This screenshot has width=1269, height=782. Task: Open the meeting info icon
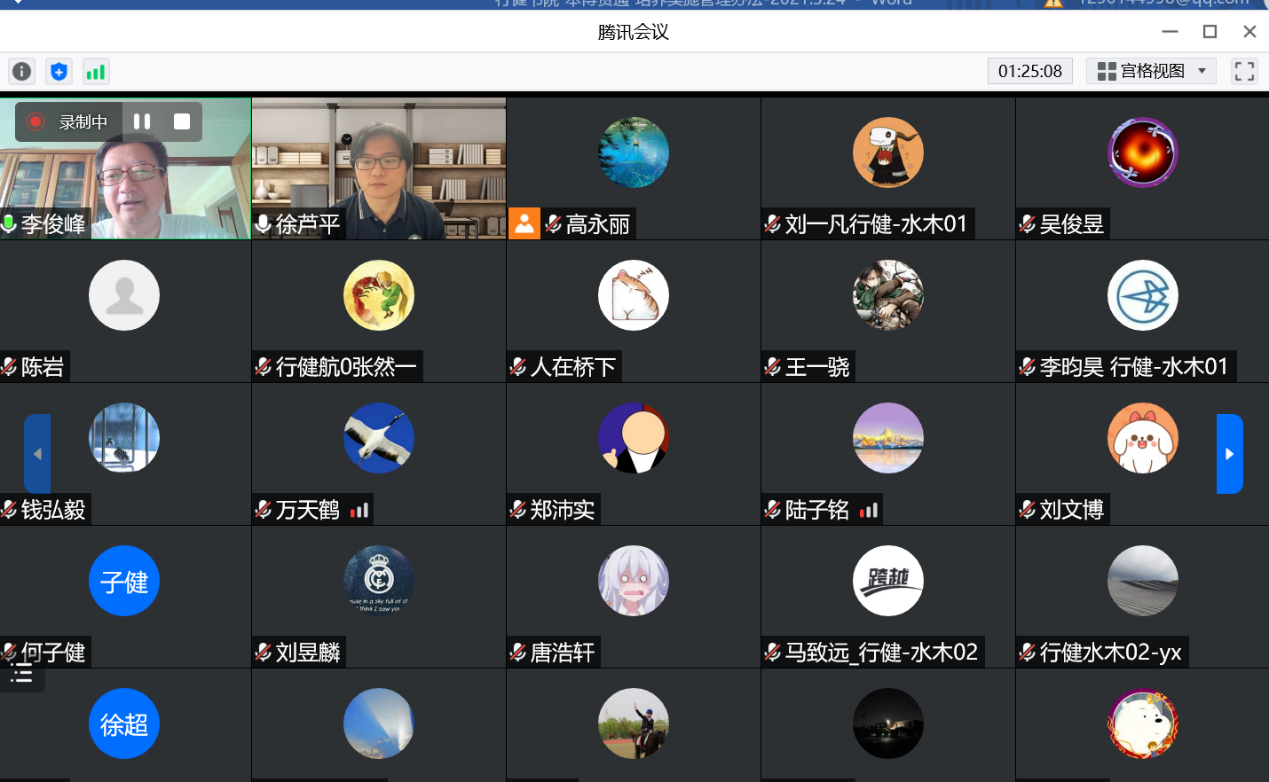click(21, 71)
